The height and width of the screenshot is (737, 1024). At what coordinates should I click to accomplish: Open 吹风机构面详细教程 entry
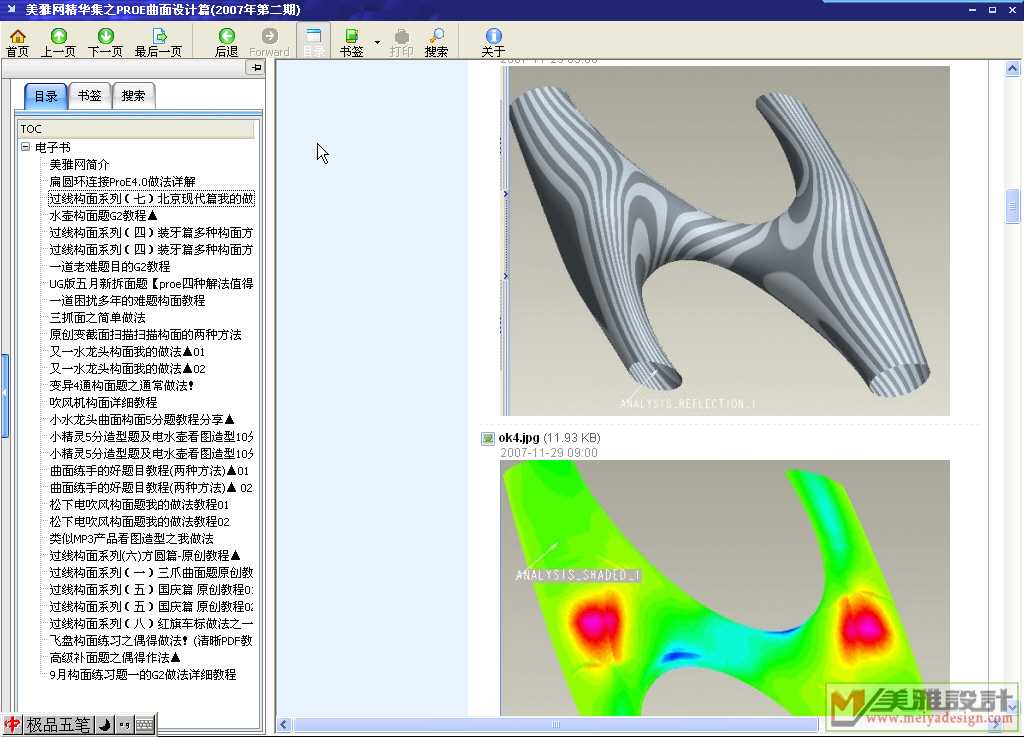pos(103,402)
